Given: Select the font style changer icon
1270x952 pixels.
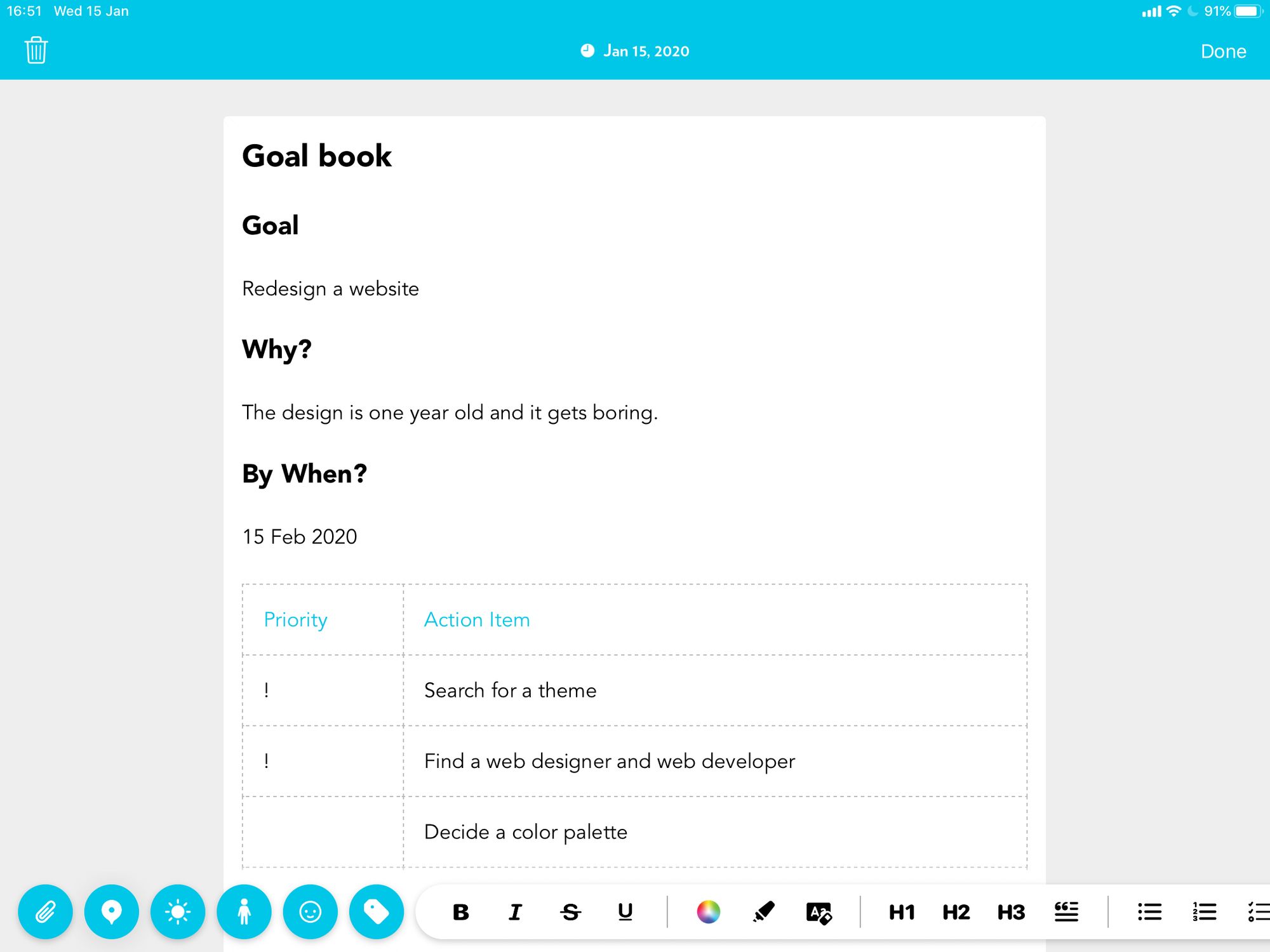Looking at the screenshot, I should (x=819, y=911).
